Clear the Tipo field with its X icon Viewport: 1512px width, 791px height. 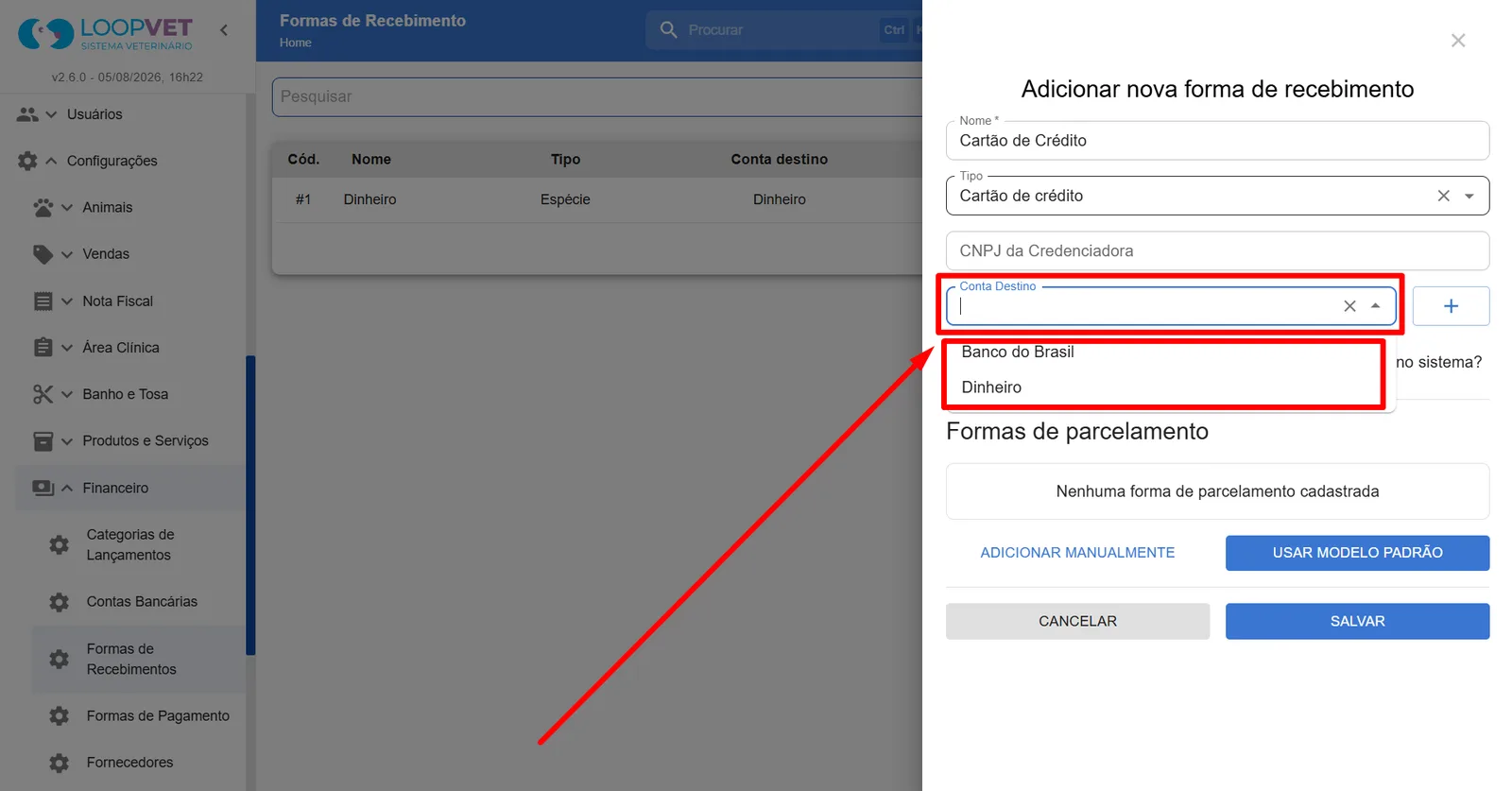coord(1443,196)
